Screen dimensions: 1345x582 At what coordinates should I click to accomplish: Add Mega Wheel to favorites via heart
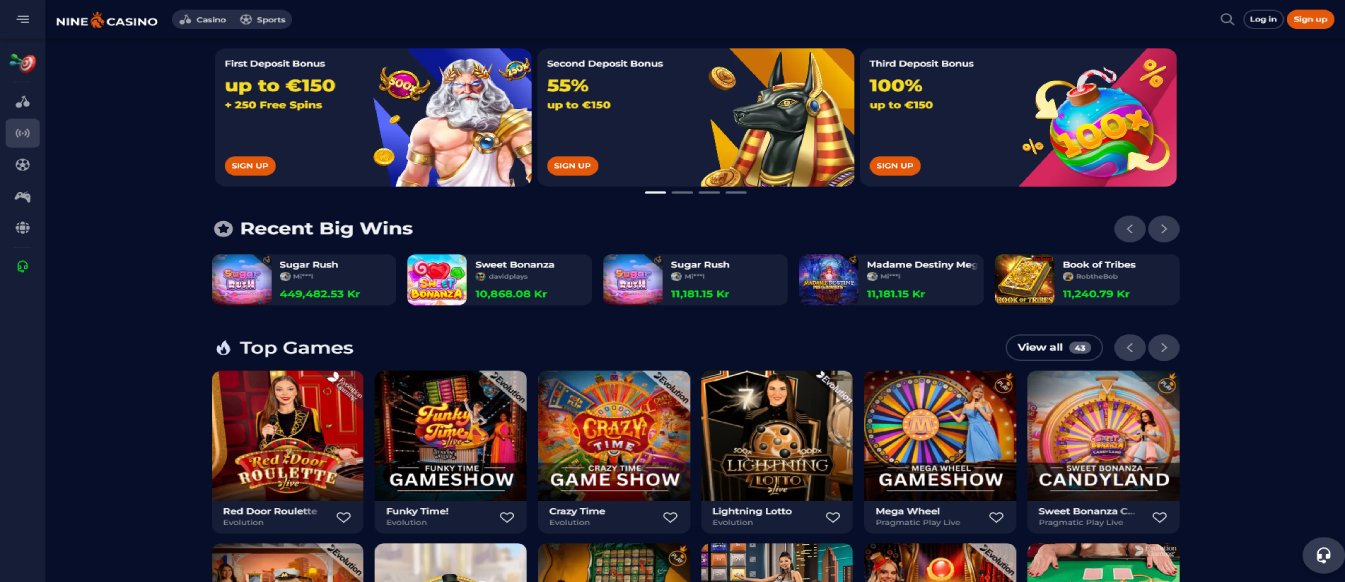996,517
